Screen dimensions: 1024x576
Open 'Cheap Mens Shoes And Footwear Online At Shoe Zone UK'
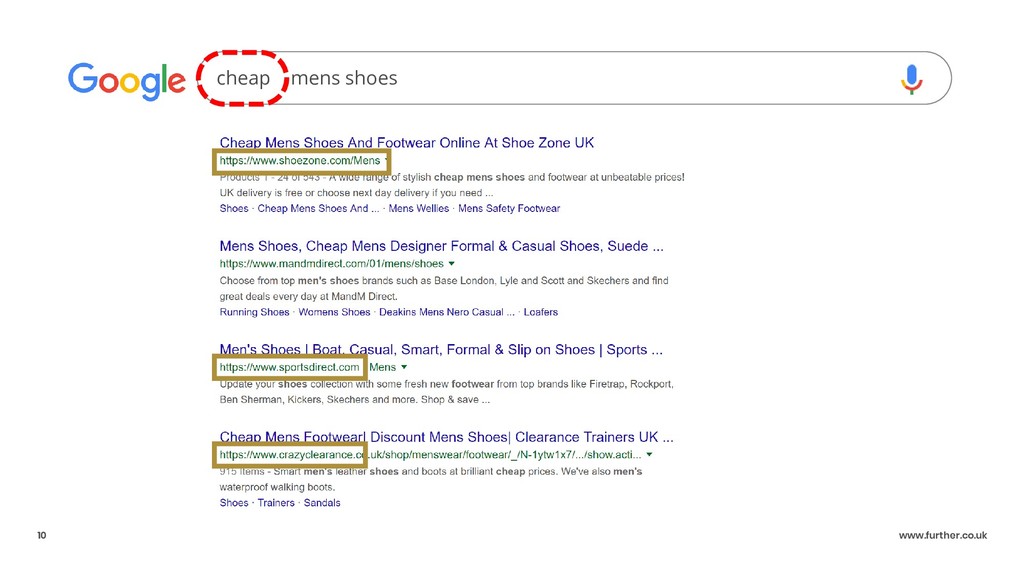tap(407, 142)
